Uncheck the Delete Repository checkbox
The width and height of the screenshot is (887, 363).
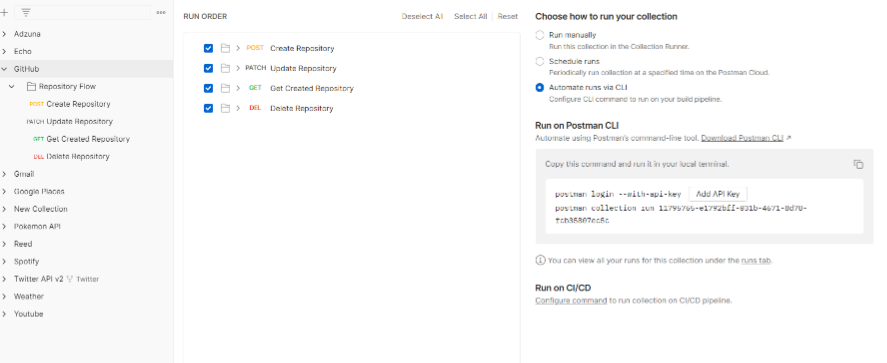[x=208, y=108]
